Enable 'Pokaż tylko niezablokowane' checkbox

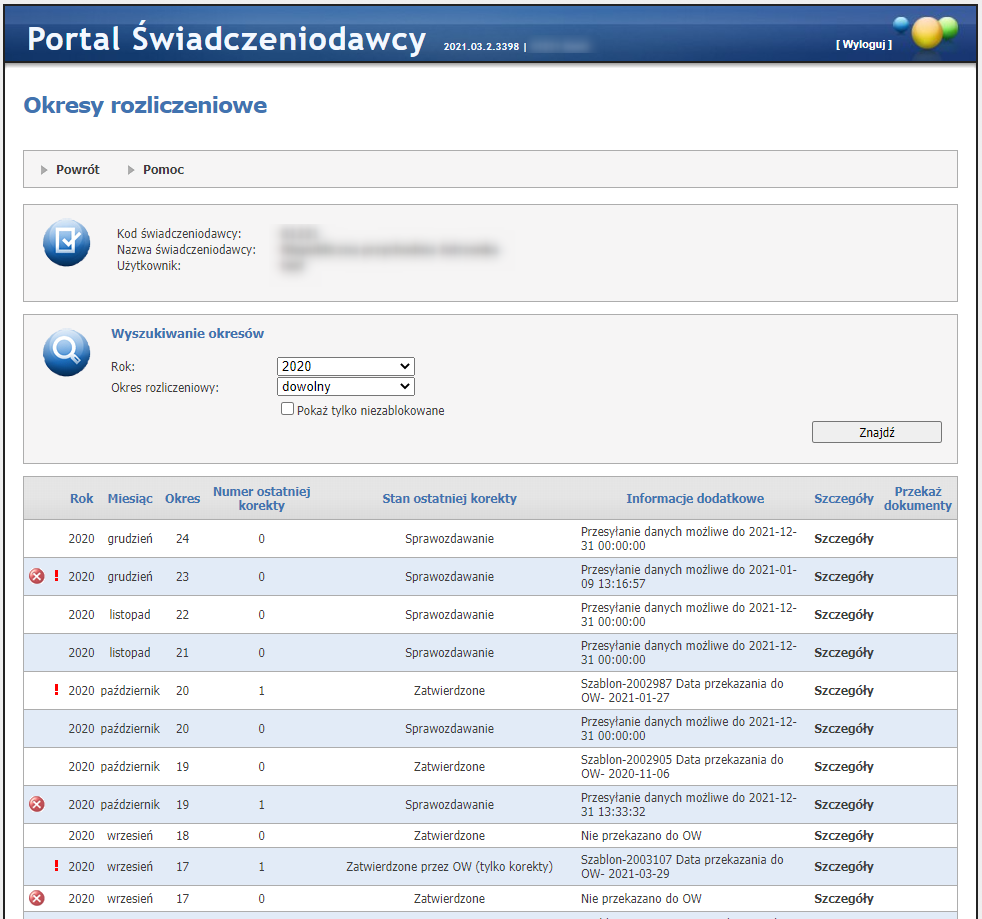[x=288, y=409]
